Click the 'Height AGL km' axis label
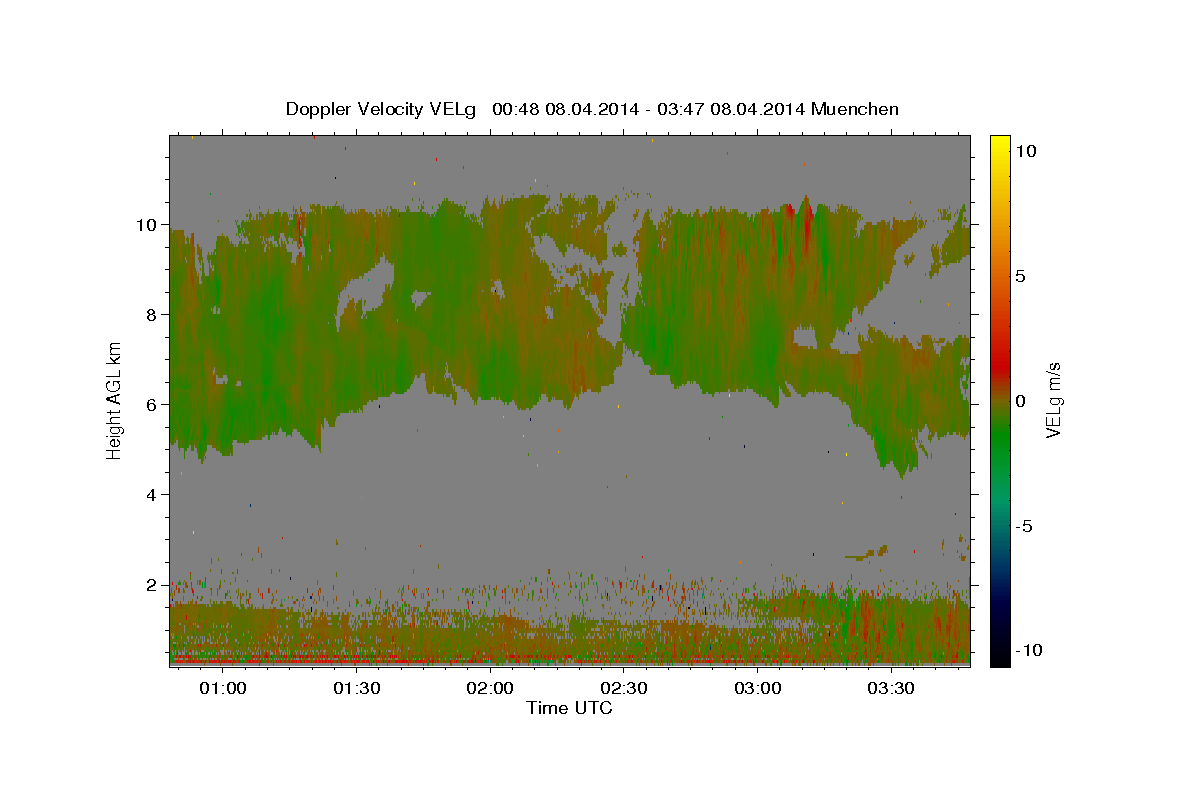Screen dimensions: 1200x800 [x=115, y=399]
